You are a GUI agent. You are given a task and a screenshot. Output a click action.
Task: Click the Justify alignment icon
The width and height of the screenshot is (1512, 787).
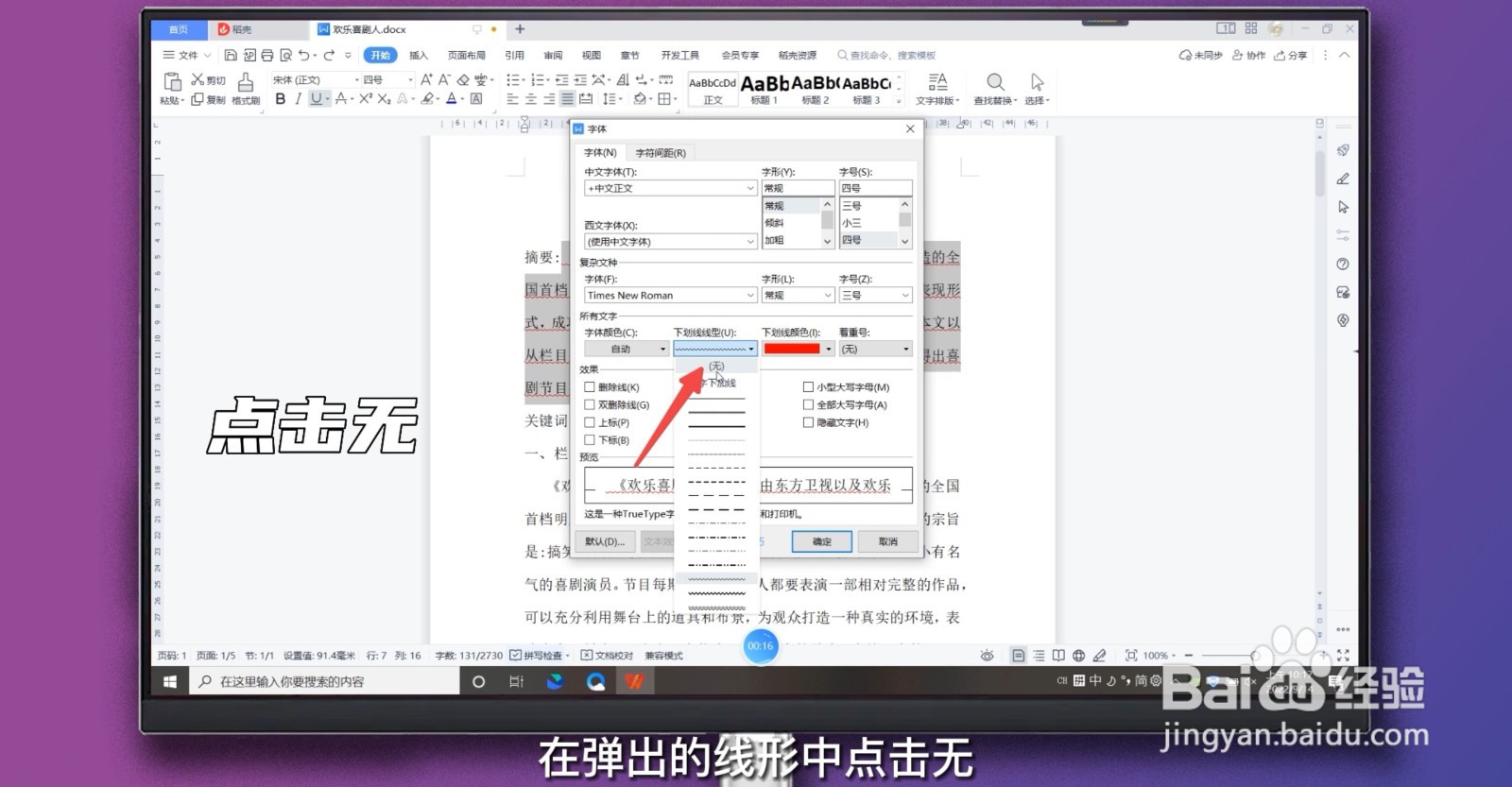pos(567,98)
